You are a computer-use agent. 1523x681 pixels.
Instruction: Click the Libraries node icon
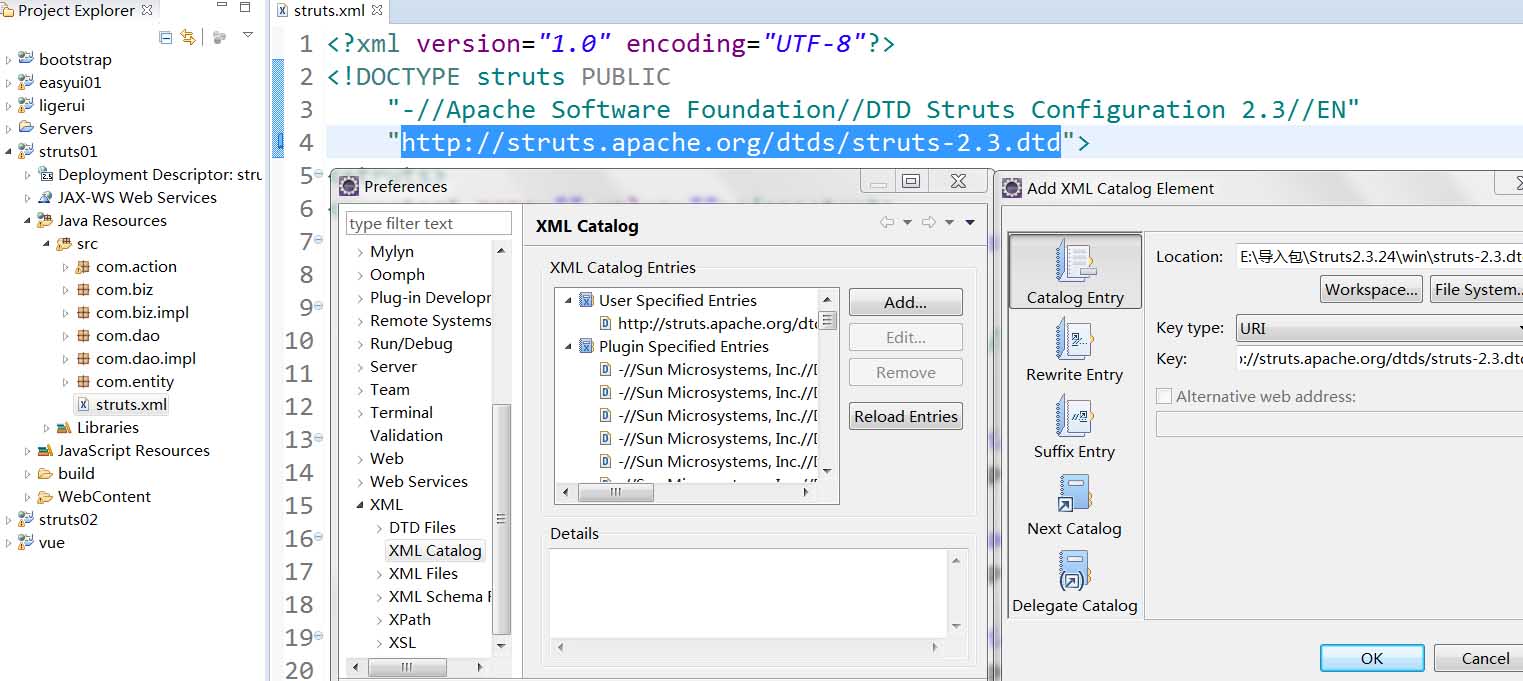pos(64,428)
